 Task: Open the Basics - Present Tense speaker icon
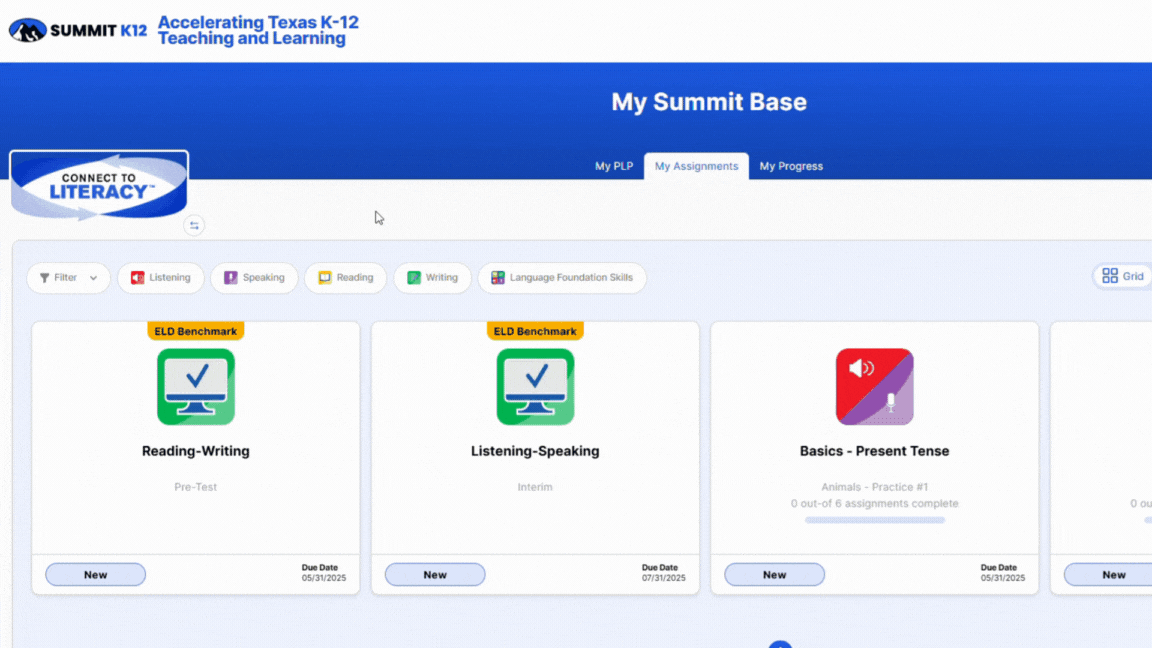874,386
